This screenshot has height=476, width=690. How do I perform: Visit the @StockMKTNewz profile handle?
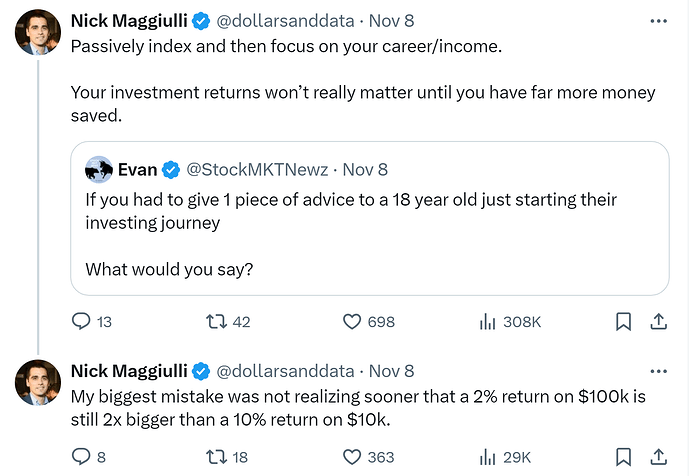[257, 170]
